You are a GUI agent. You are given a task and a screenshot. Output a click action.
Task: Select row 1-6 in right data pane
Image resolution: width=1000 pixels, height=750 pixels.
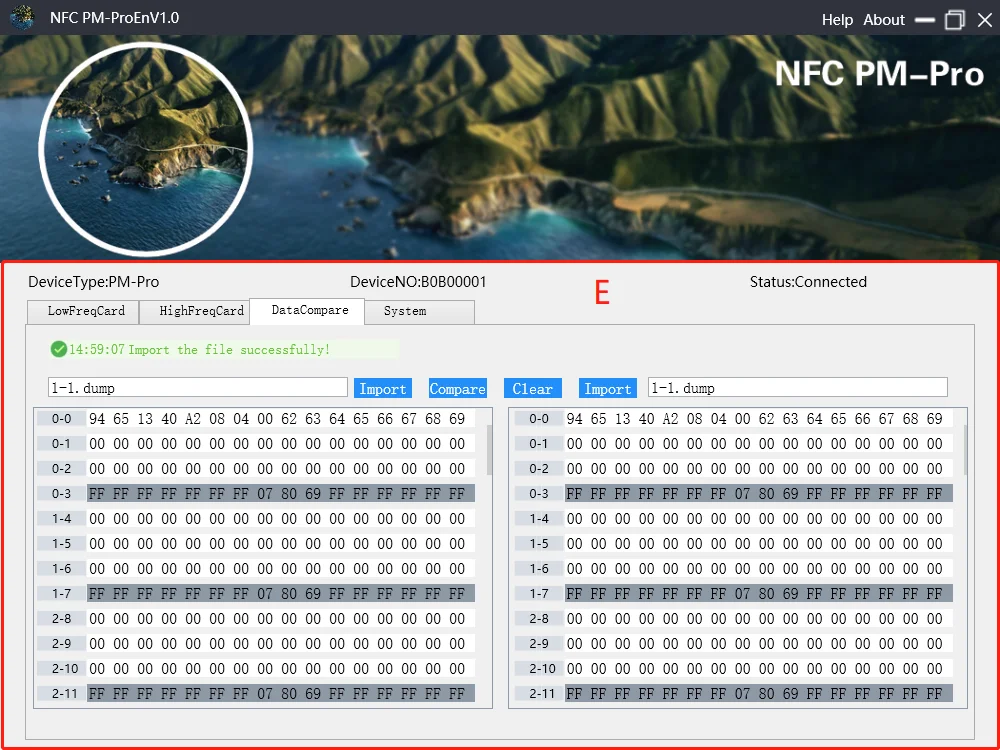733,568
